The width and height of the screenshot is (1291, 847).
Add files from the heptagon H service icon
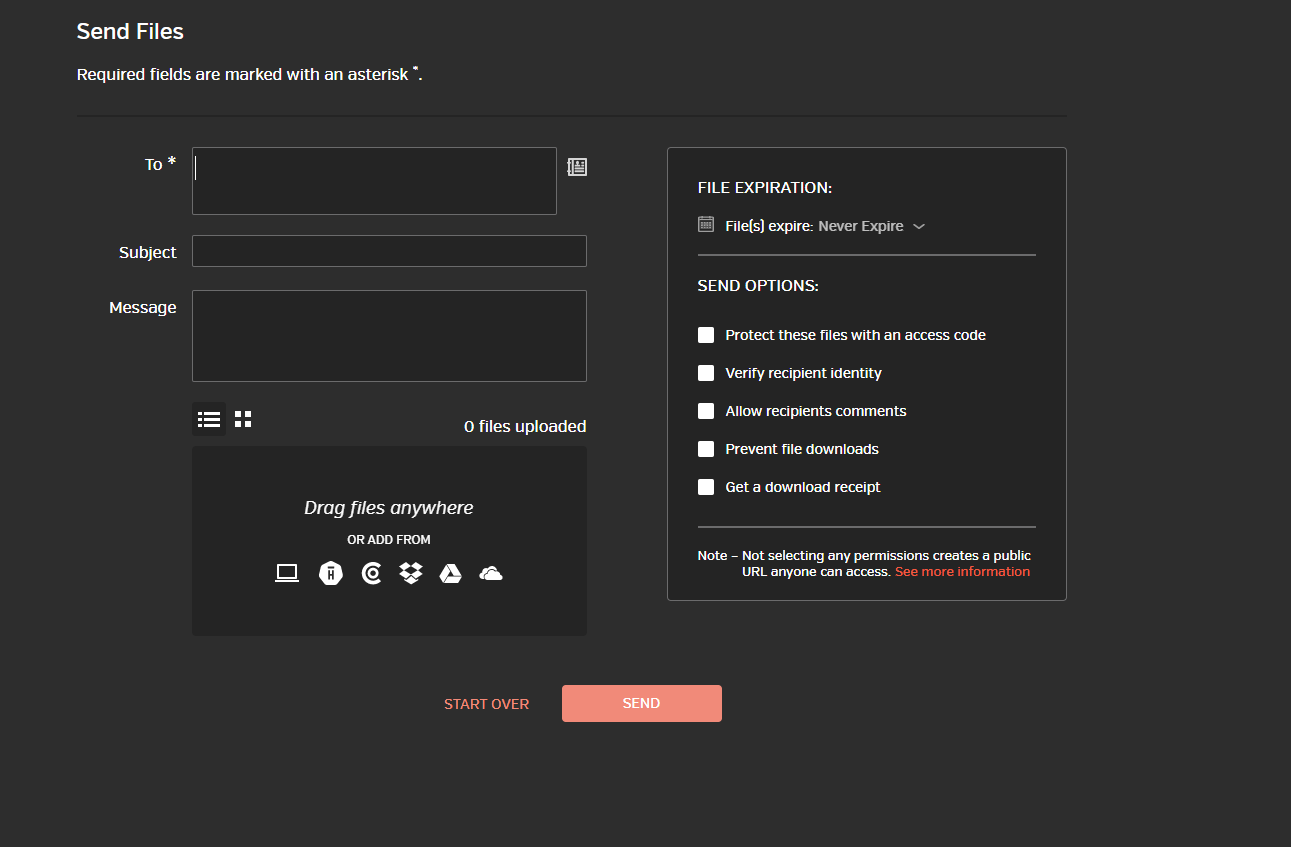(330, 573)
